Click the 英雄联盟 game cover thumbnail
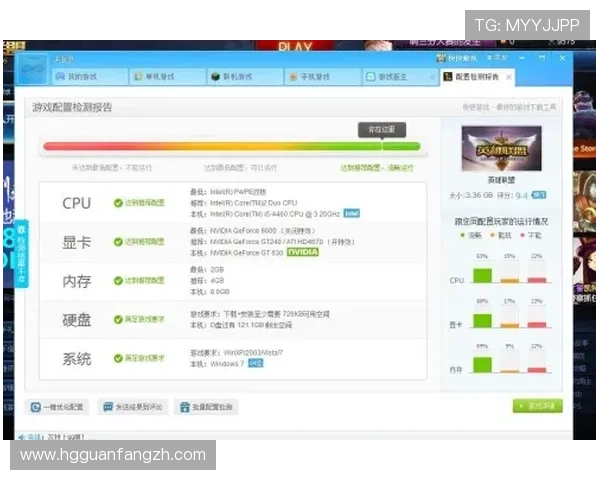600x480 pixels. pos(501,148)
